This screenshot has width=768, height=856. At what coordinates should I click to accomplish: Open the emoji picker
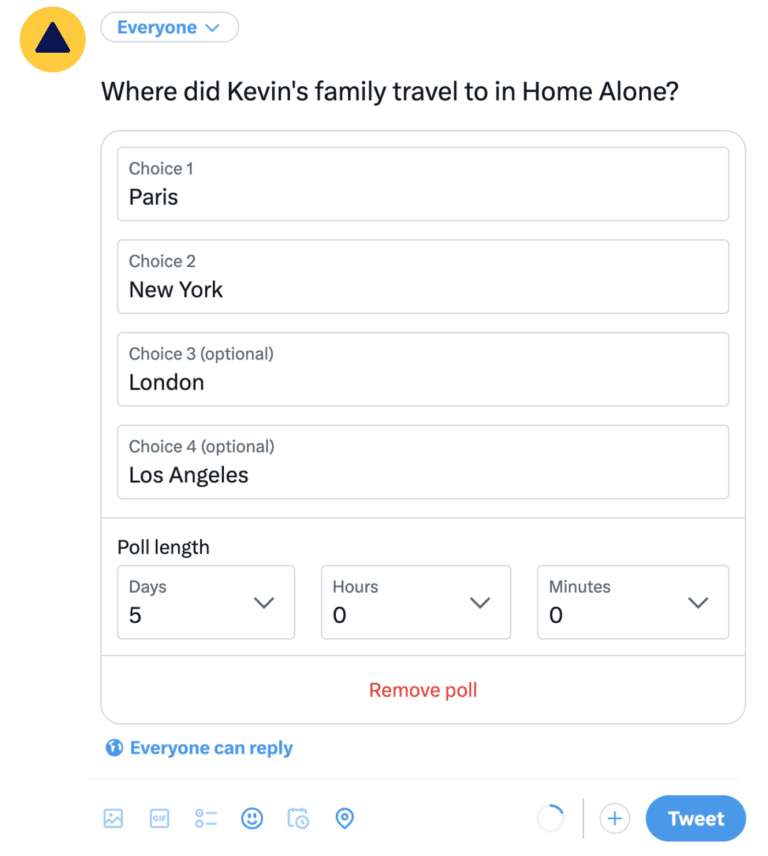tap(251, 818)
